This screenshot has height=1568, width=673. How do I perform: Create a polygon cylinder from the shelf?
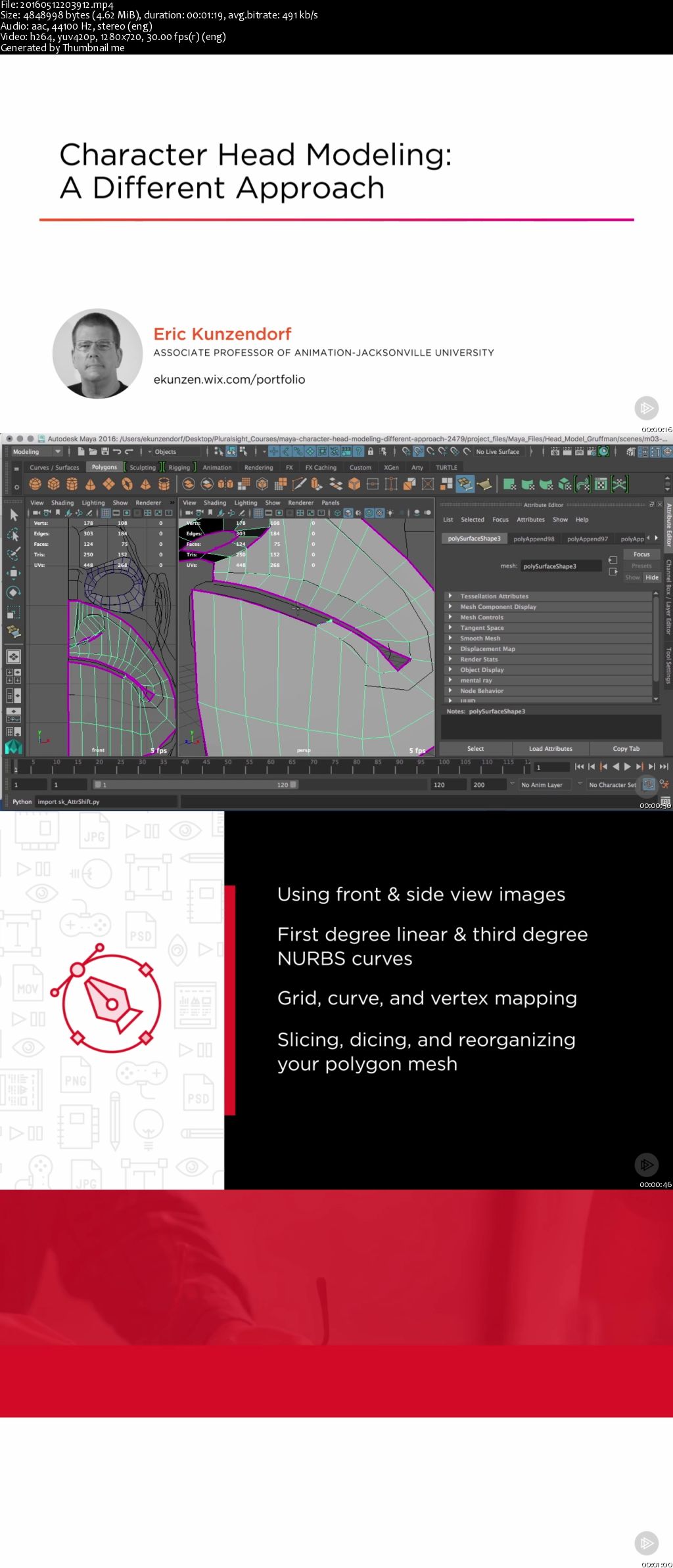72,484
